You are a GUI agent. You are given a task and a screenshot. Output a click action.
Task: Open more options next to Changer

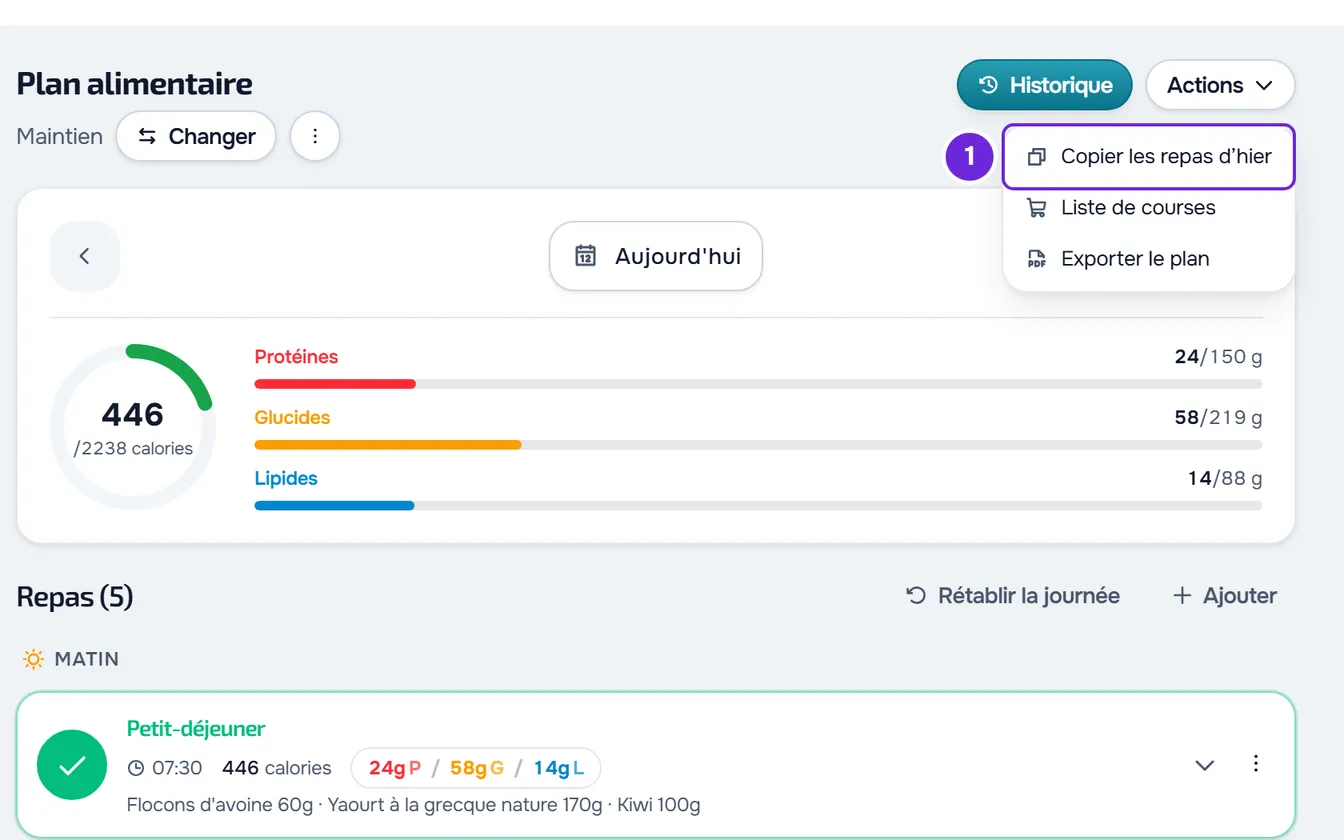tap(315, 136)
